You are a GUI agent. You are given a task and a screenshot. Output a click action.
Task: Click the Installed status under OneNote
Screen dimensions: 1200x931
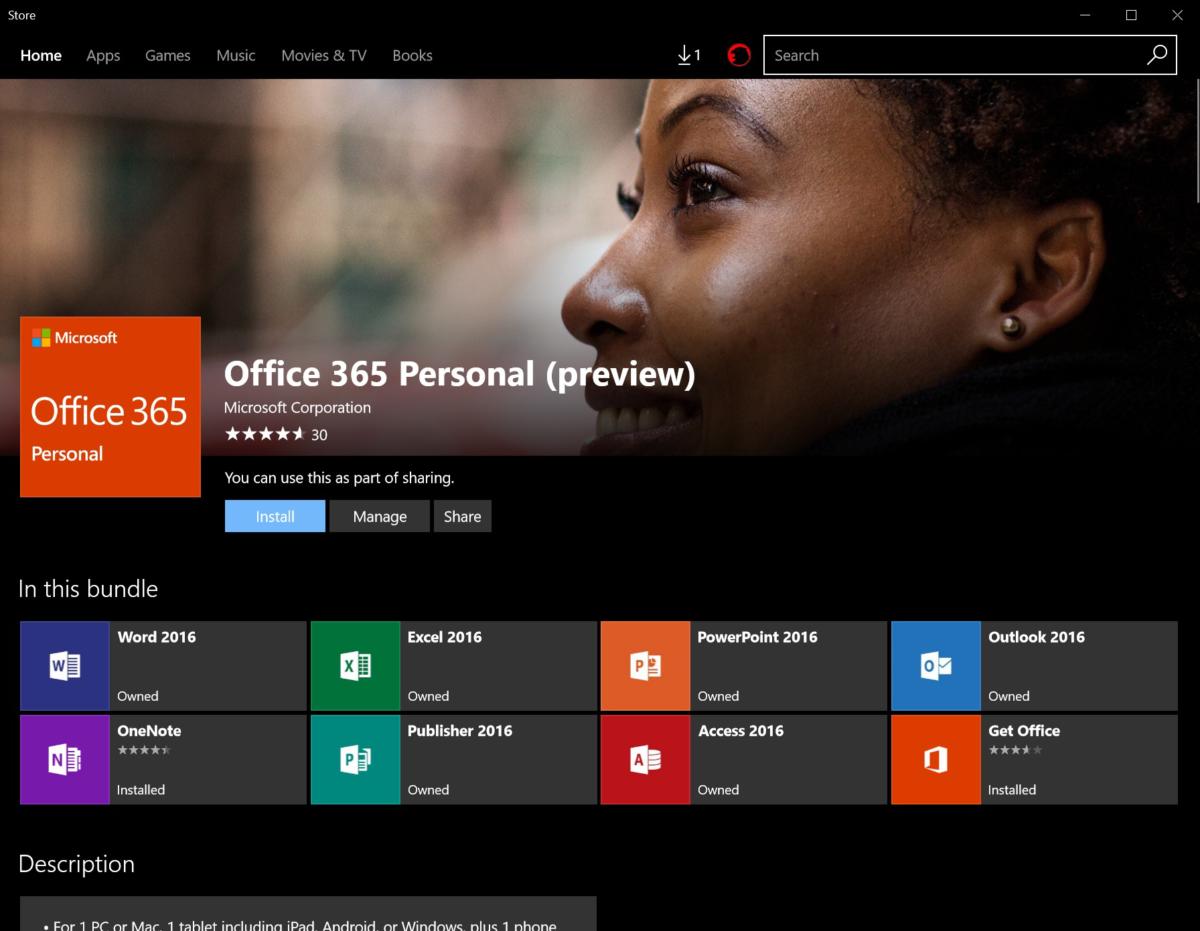141,790
